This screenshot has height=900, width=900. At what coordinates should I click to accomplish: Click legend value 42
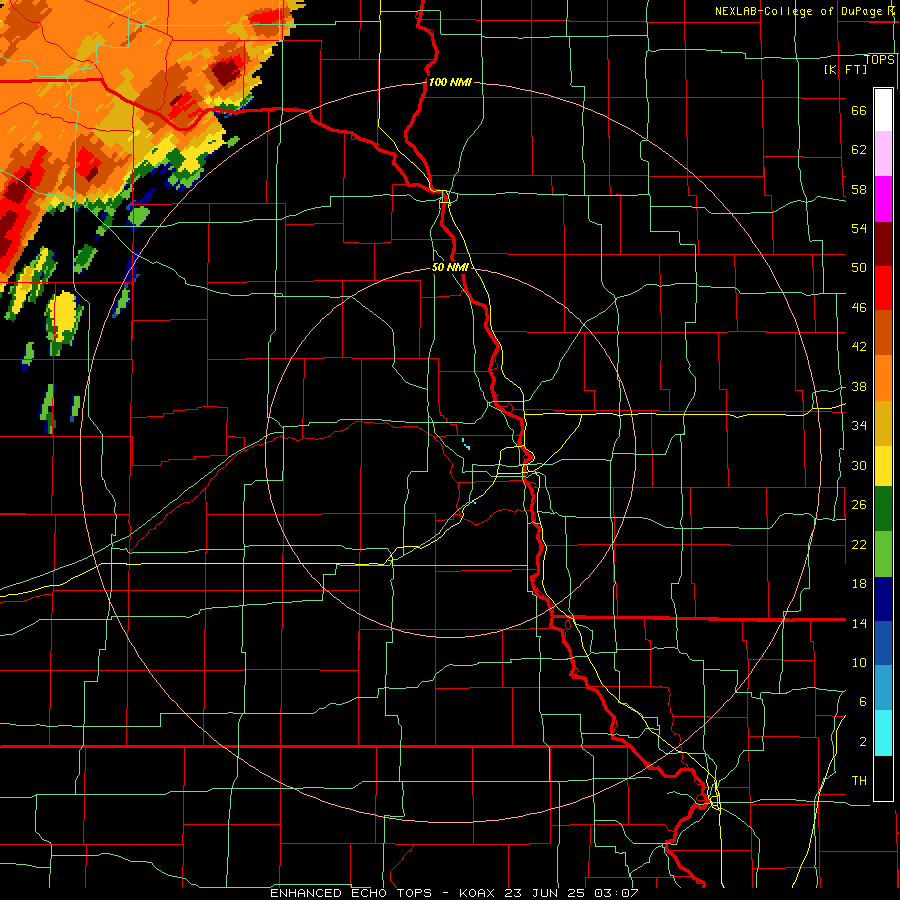coord(859,347)
